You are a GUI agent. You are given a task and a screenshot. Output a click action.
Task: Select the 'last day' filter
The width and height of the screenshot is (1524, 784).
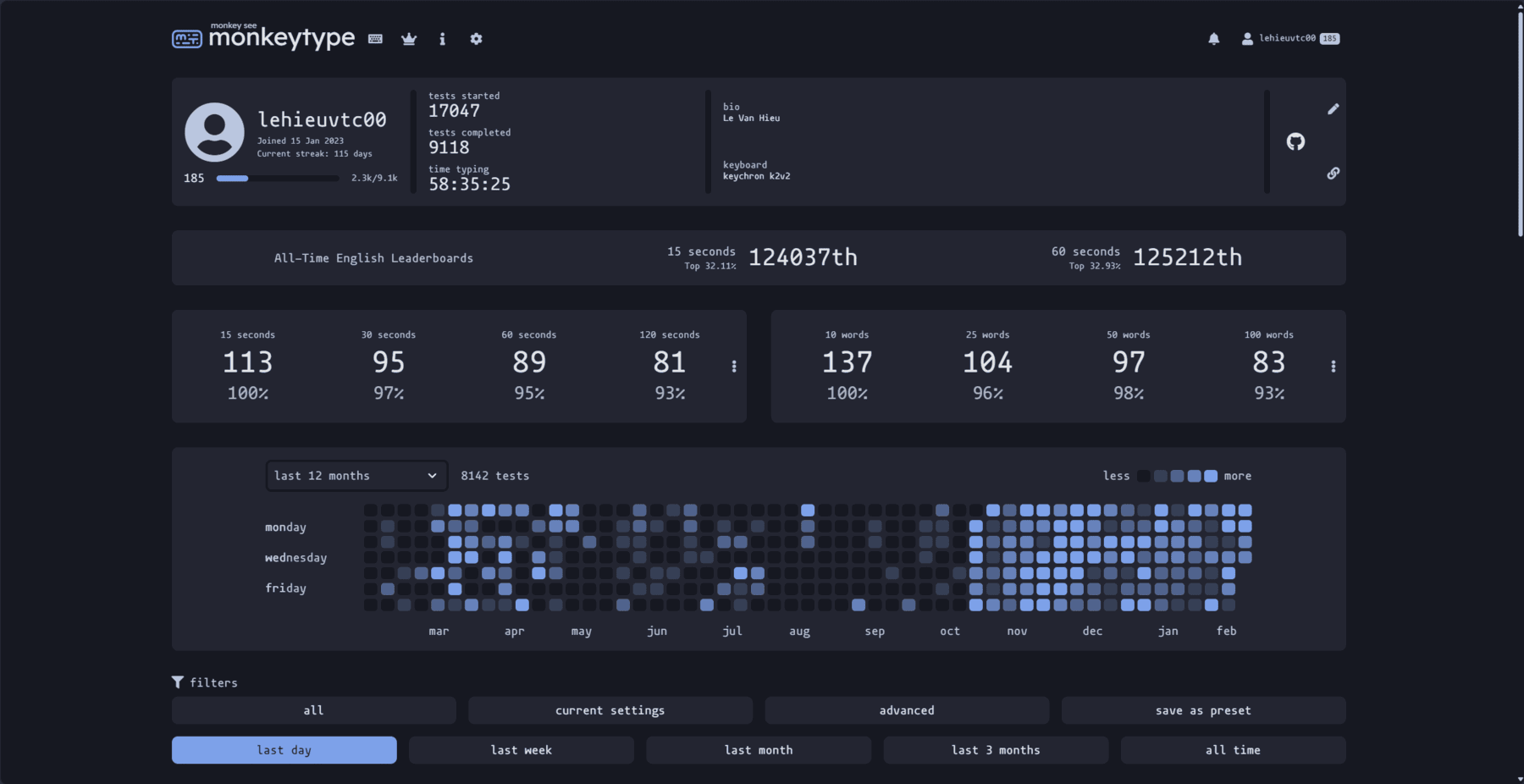click(284, 750)
